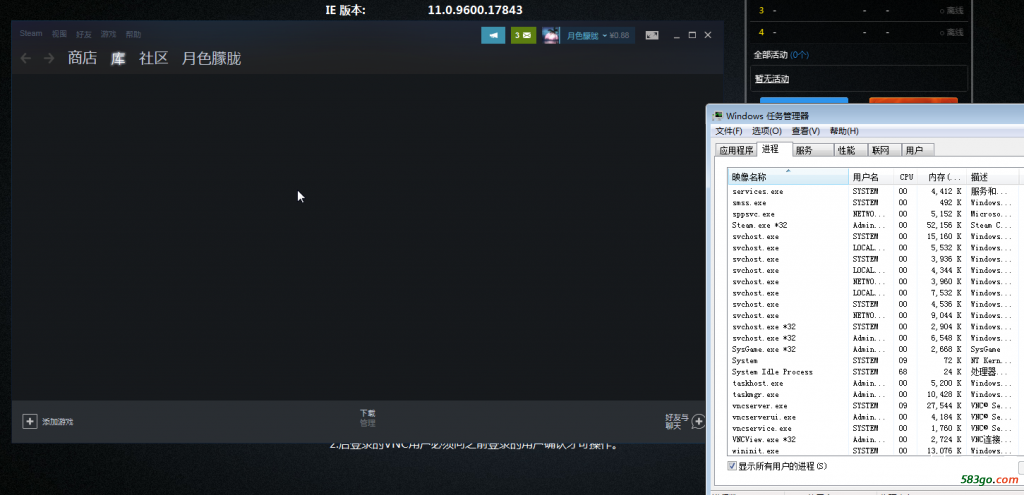Toggle 显示所有用户的进程 checkbox
Viewport: 1024px width, 495px height.
tap(732, 466)
